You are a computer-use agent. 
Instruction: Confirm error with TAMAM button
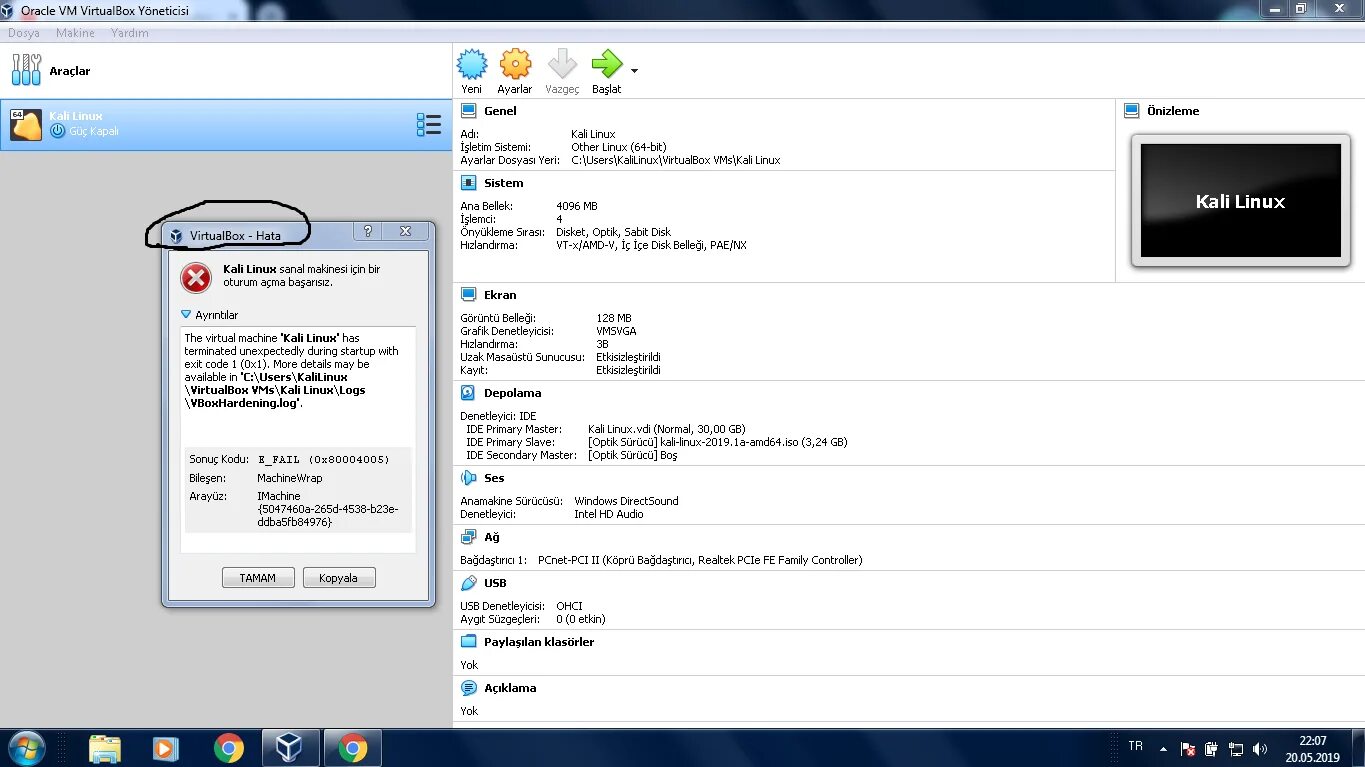coord(258,578)
